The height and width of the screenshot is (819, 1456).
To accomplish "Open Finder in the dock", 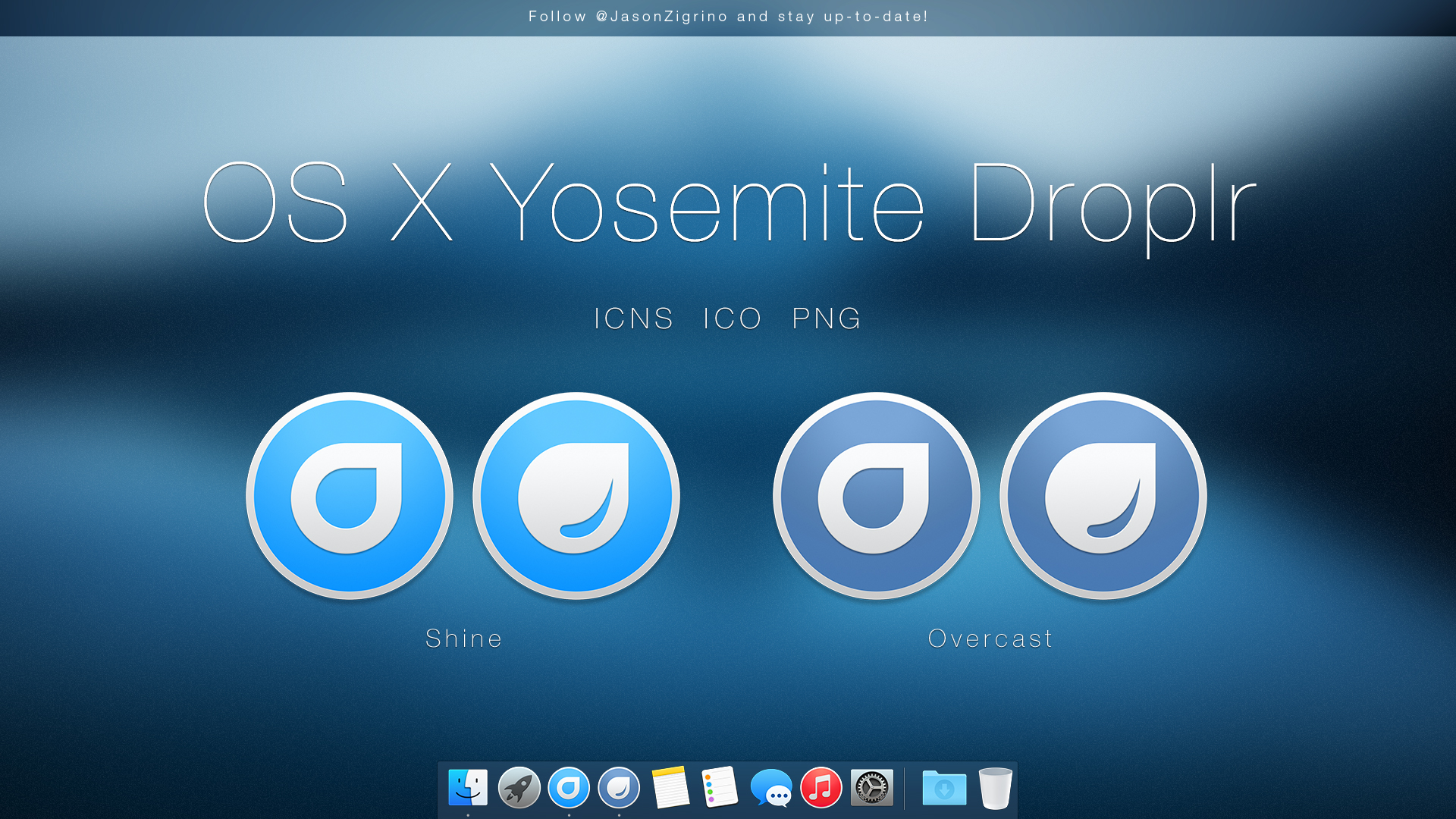I will click(468, 788).
